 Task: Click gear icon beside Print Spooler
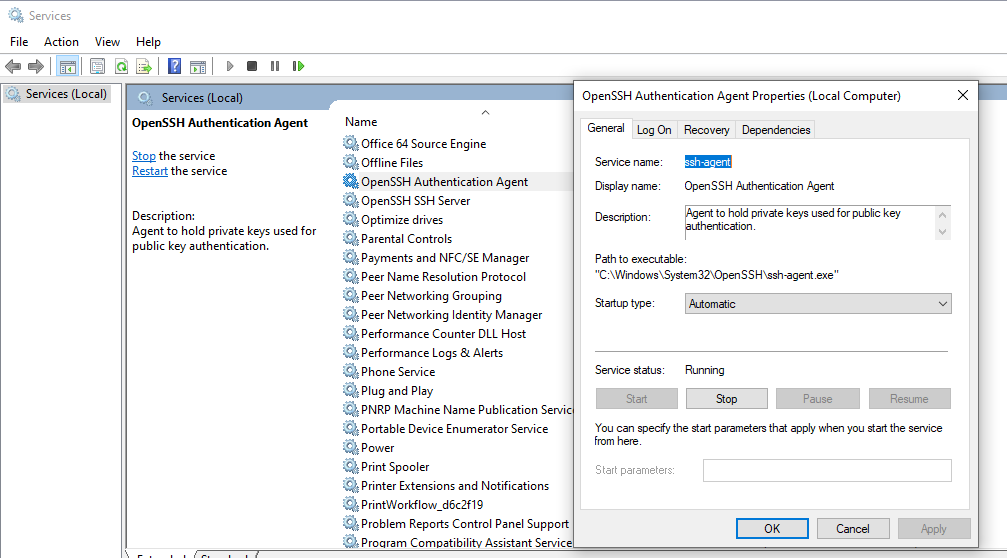(x=350, y=466)
